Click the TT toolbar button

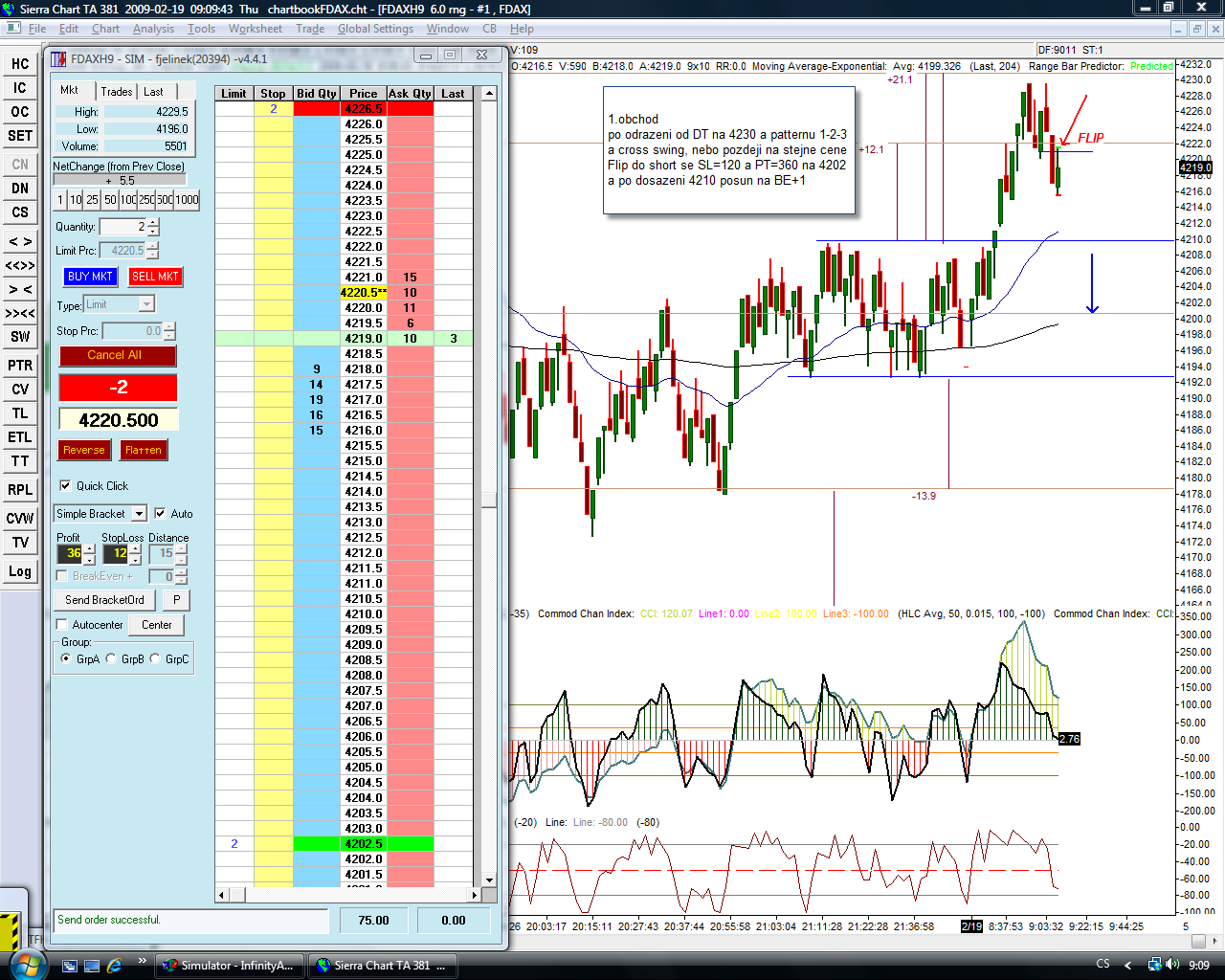pyautogui.click(x=20, y=461)
